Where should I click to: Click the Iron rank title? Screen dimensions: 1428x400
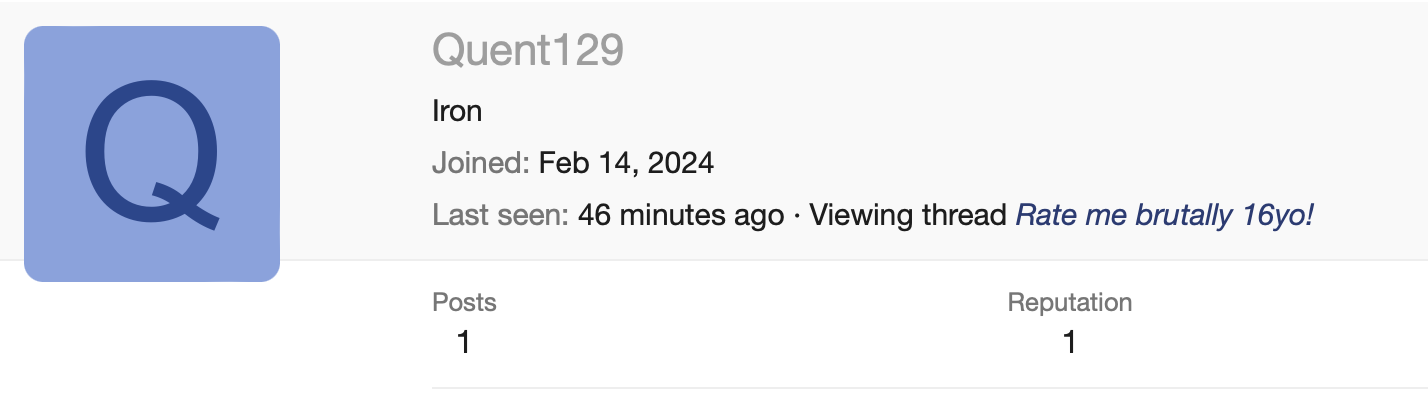[x=456, y=111]
